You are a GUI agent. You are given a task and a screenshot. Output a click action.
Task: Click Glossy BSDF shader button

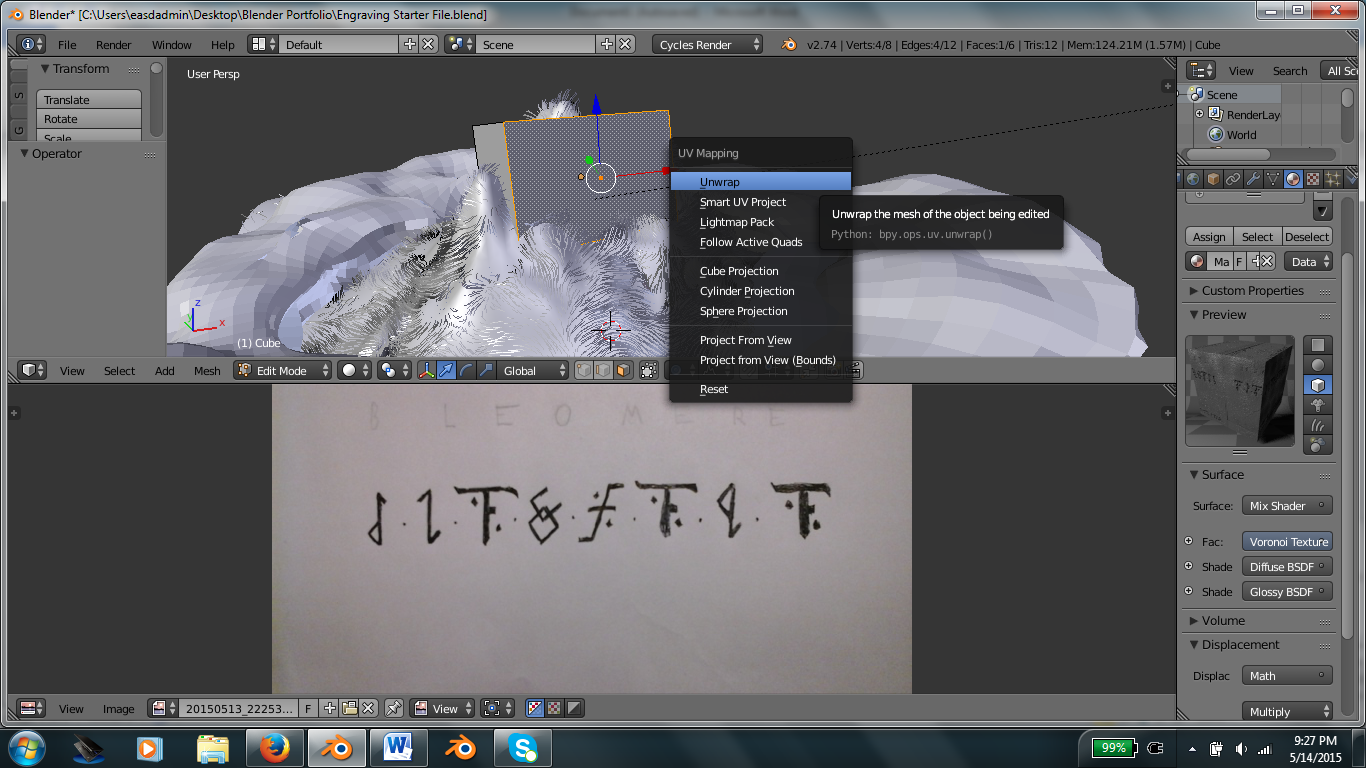point(1288,592)
